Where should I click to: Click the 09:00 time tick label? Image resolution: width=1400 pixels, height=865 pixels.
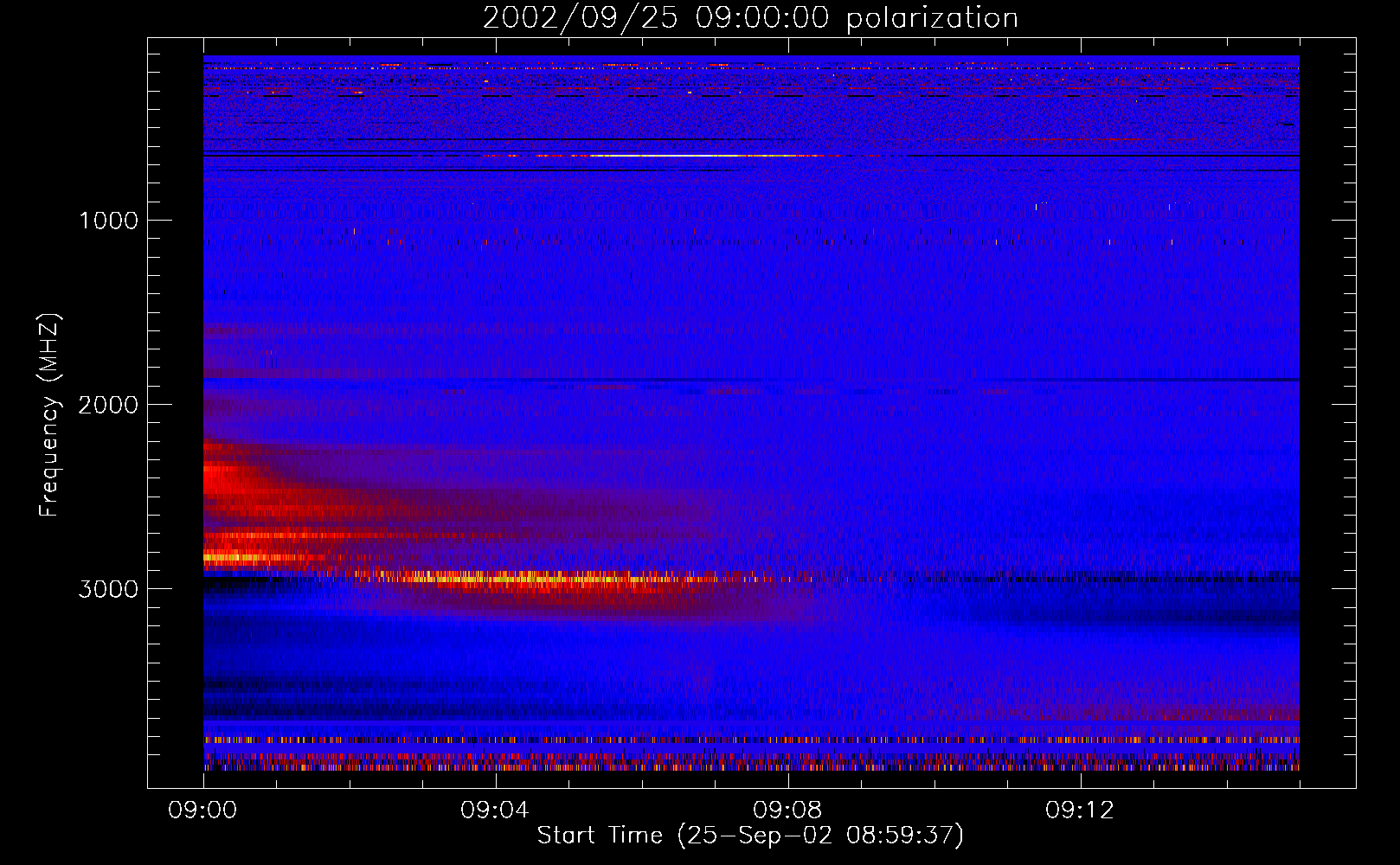202,811
